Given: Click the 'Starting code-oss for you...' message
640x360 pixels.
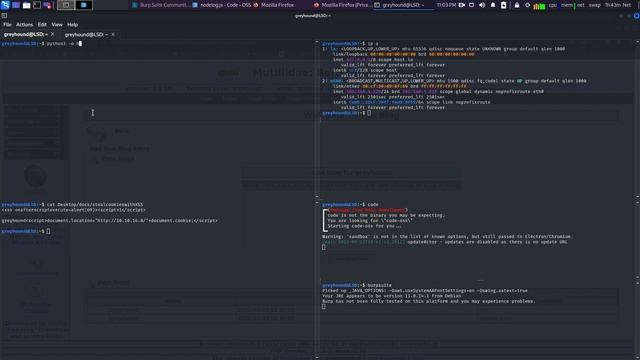Looking at the screenshot, I should click(364, 226).
